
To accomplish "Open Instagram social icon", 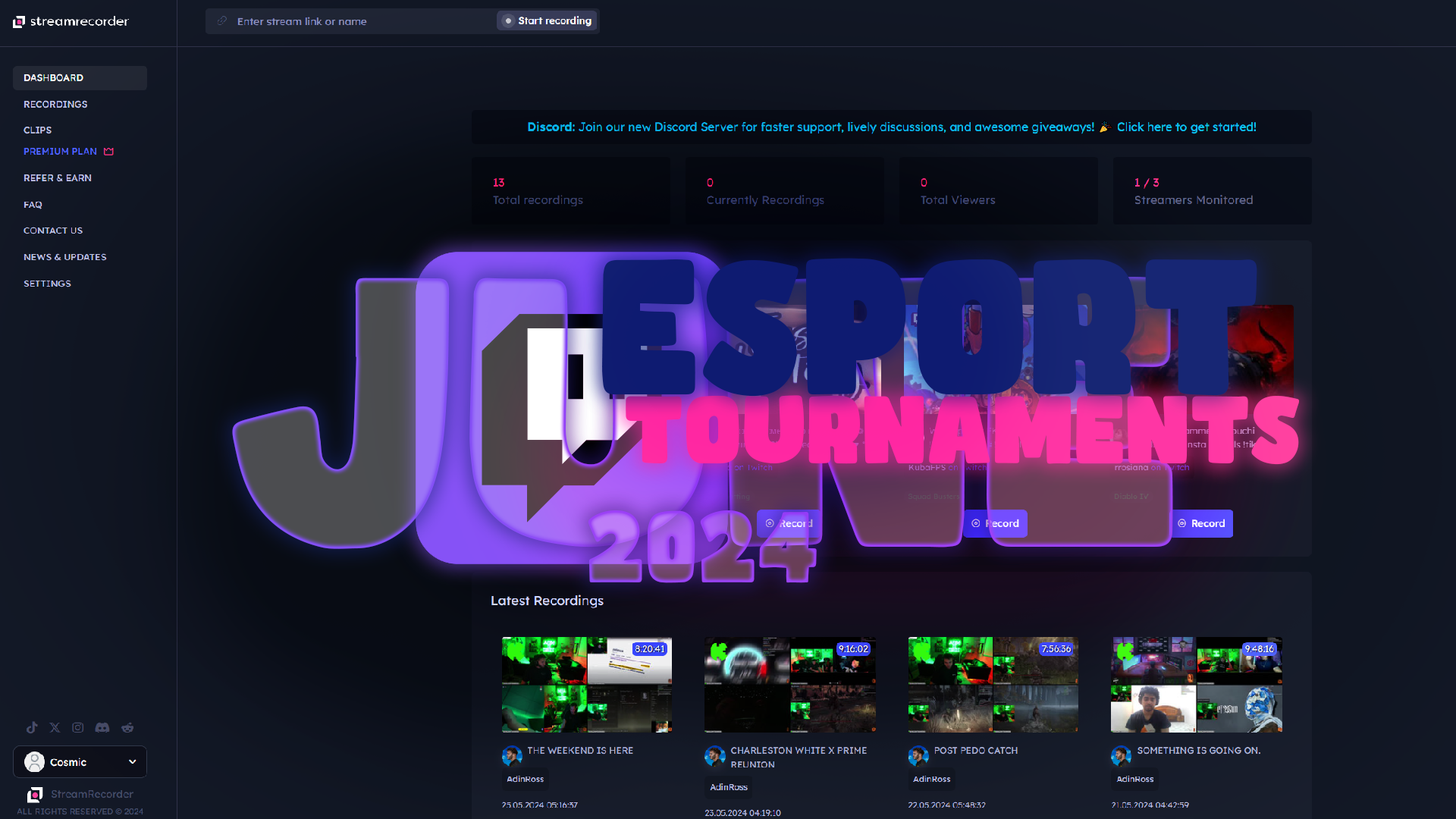I will click(x=78, y=727).
